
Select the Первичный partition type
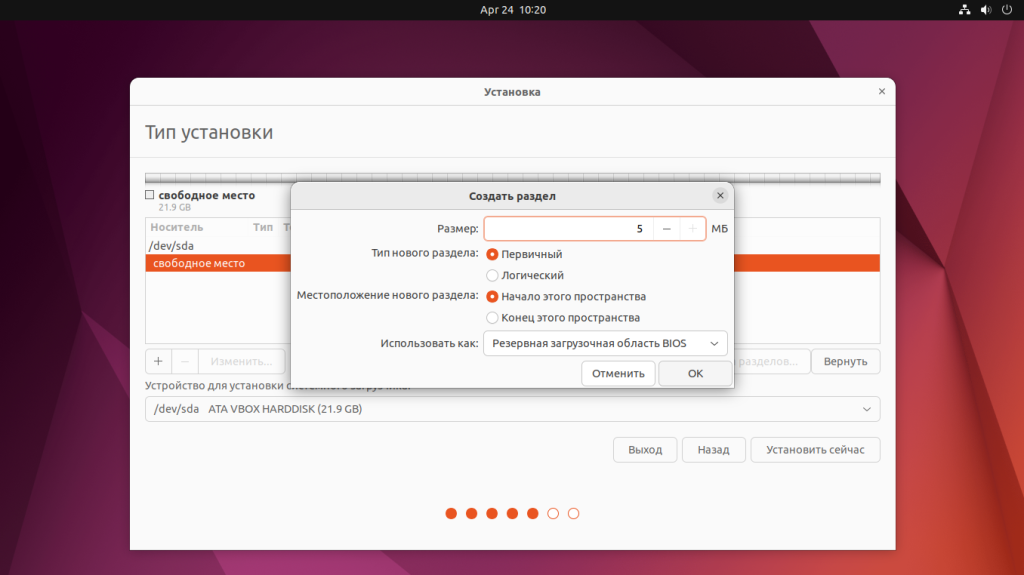tap(492, 254)
